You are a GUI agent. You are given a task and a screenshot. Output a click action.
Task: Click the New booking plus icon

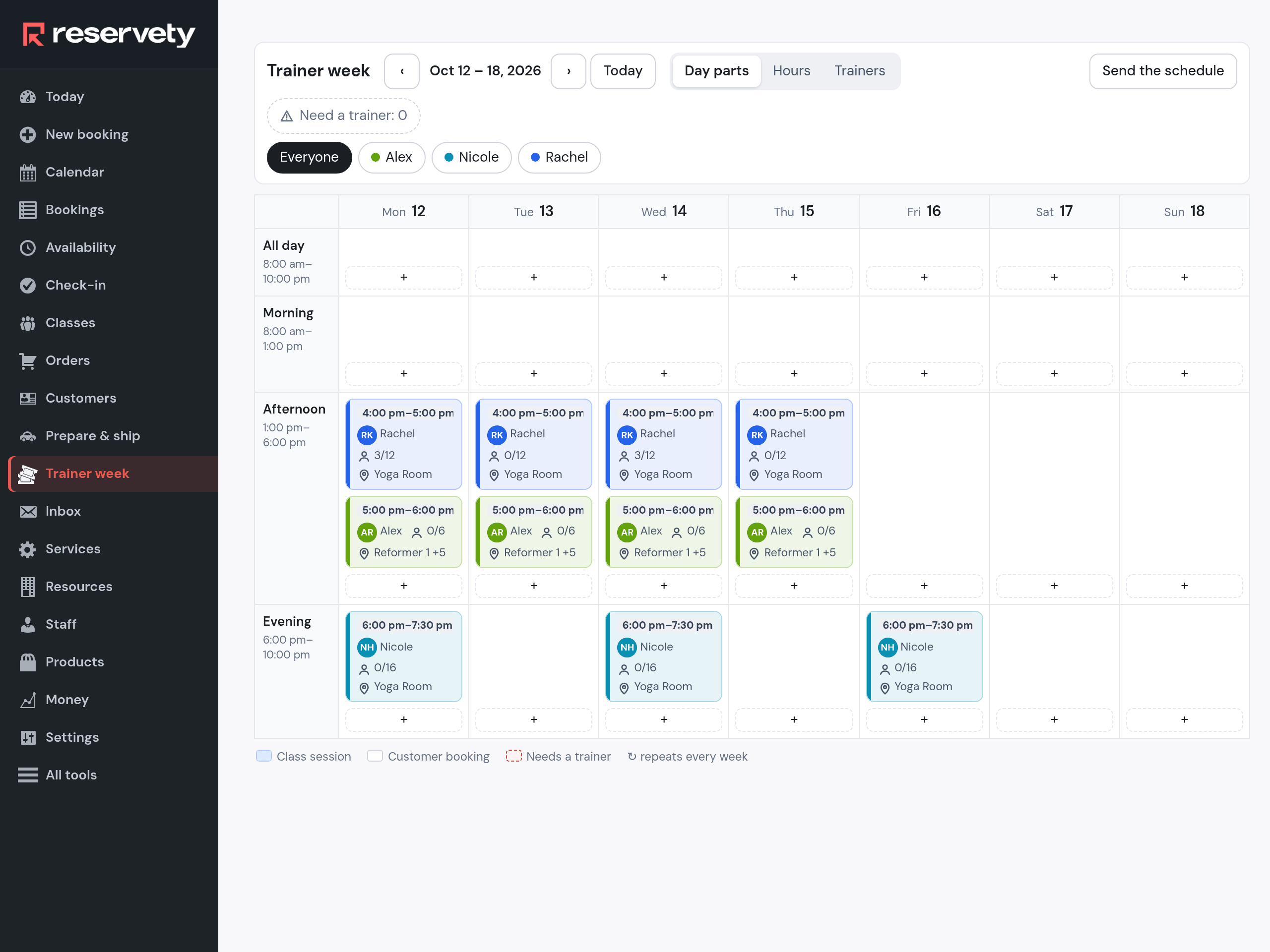28,134
